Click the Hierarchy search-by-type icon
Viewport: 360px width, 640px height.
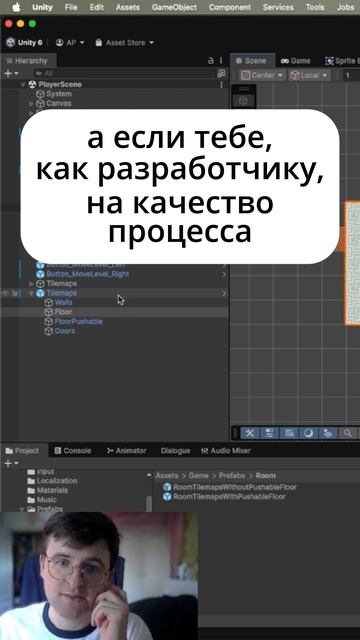point(221,73)
